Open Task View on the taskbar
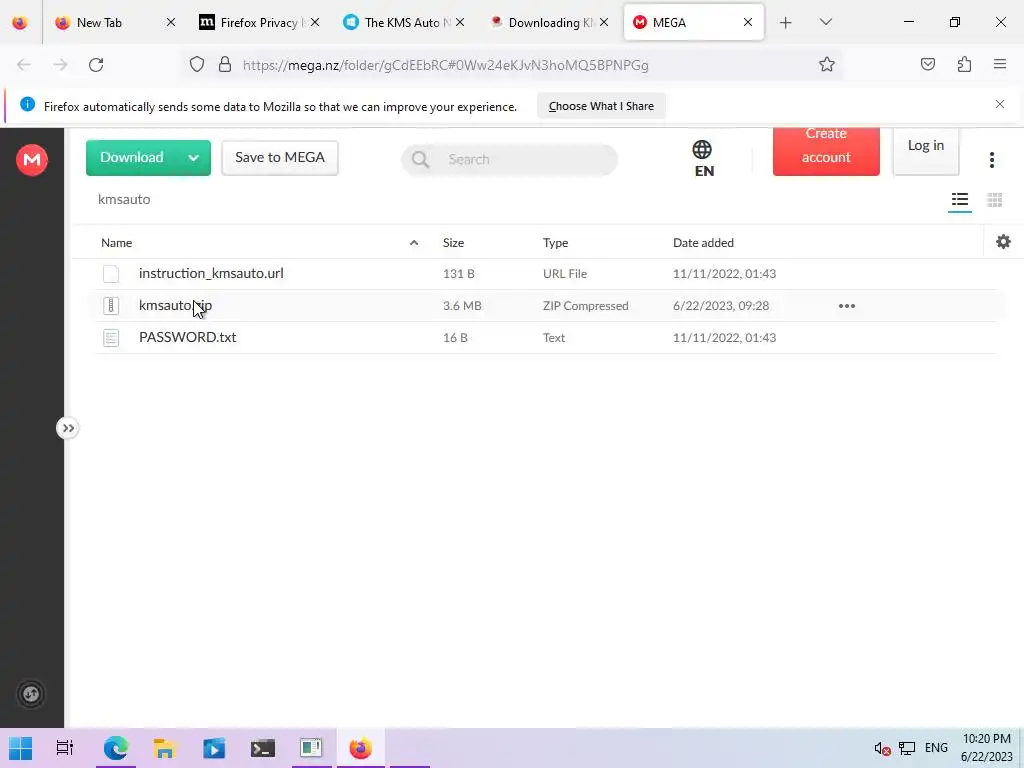Image resolution: width=1024 pixels, height=768 pixels. [x=65, y=748]
